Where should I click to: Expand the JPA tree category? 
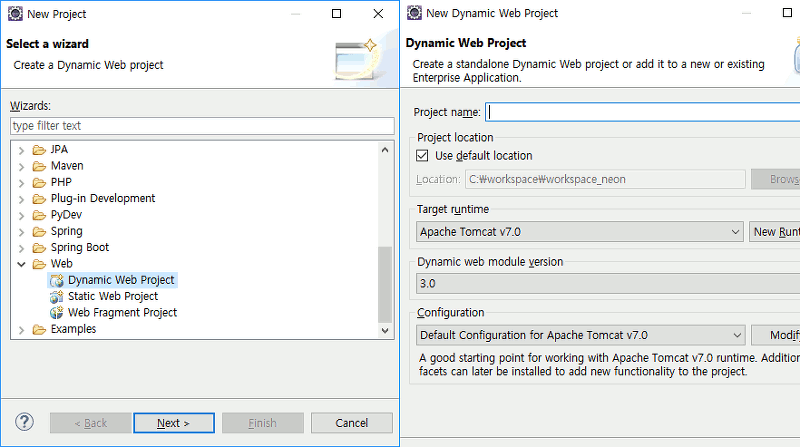click(x=23, y=150)
